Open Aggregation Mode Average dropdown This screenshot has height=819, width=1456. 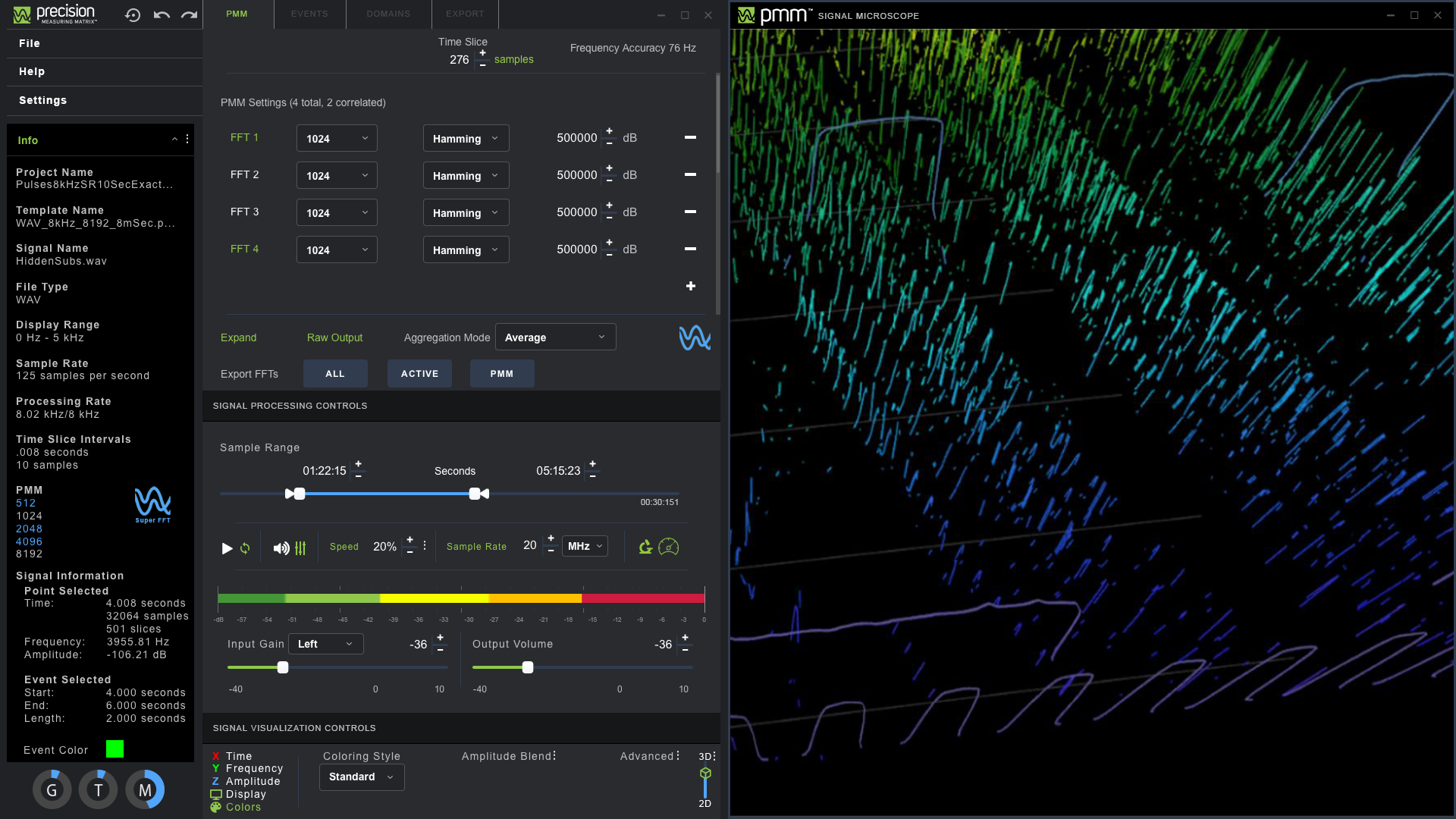click(556, 337)
